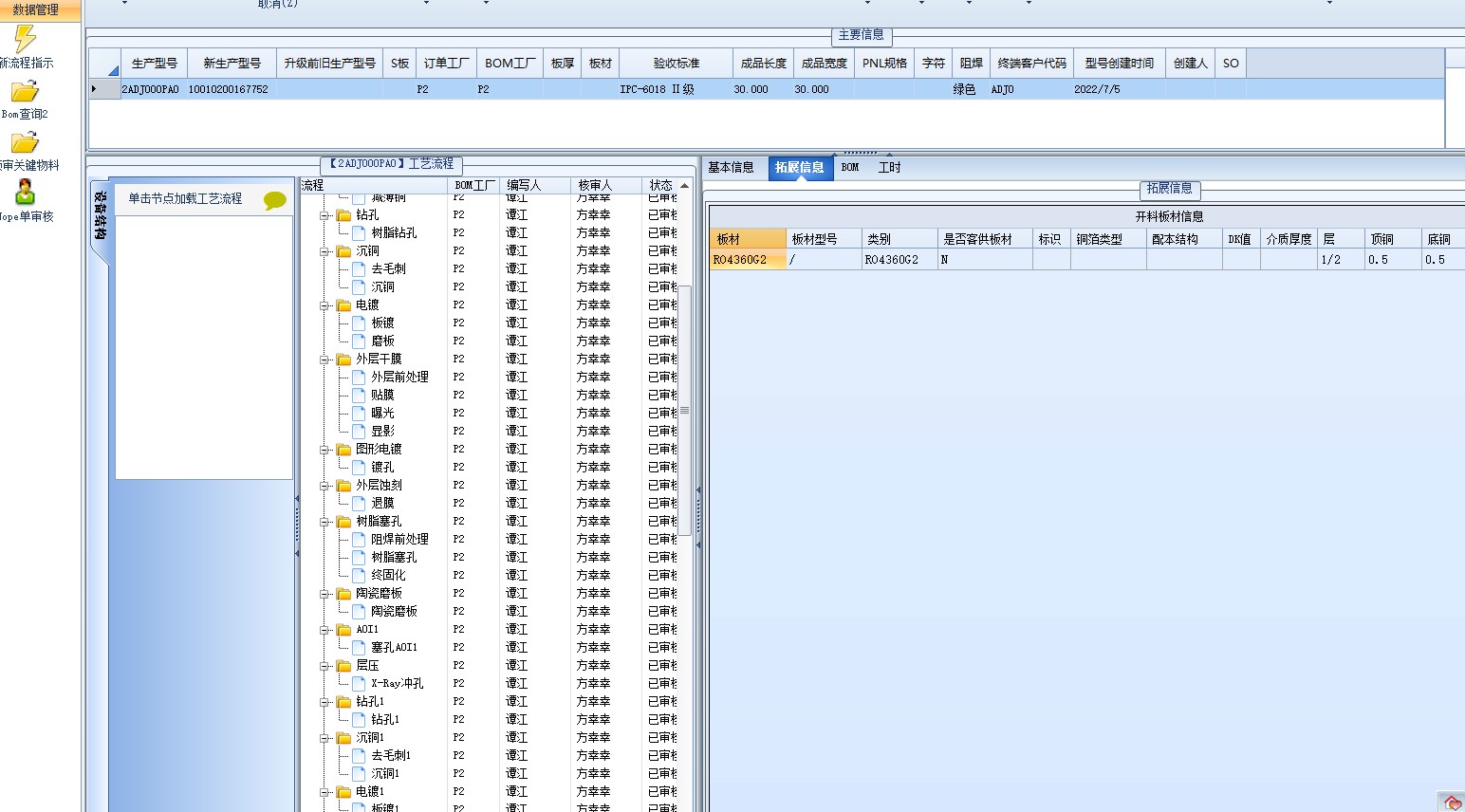Click the 曝光 document icon
This screenshot has height=812, width=1465.
point(360,414)
